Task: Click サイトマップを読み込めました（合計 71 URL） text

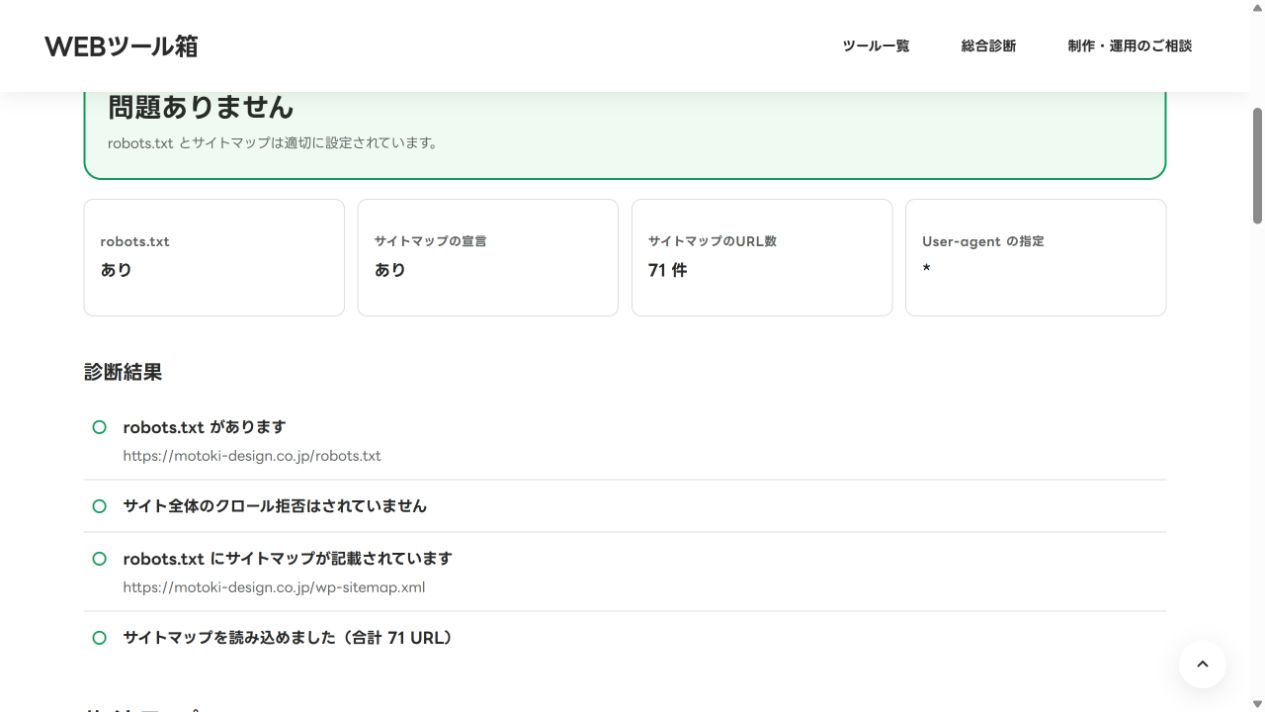Action: click(288, 638)
